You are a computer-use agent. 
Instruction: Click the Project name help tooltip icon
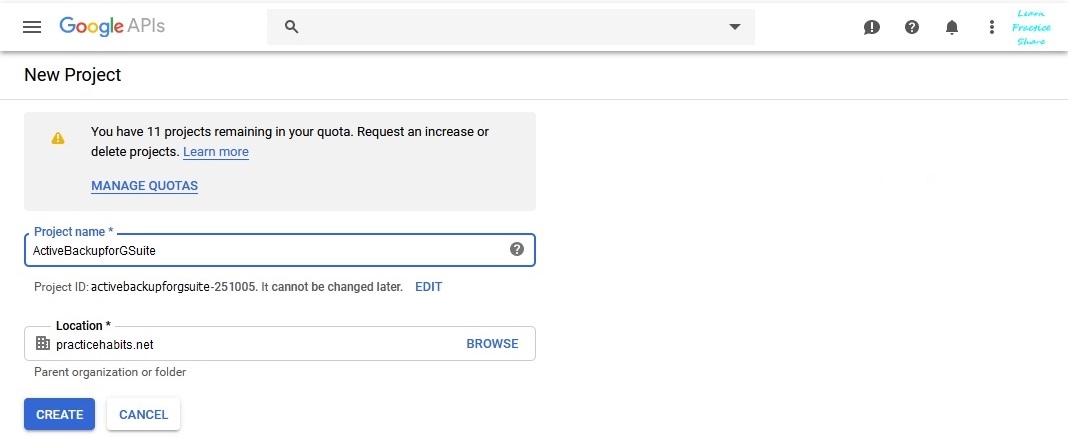(x=517, y=249)
